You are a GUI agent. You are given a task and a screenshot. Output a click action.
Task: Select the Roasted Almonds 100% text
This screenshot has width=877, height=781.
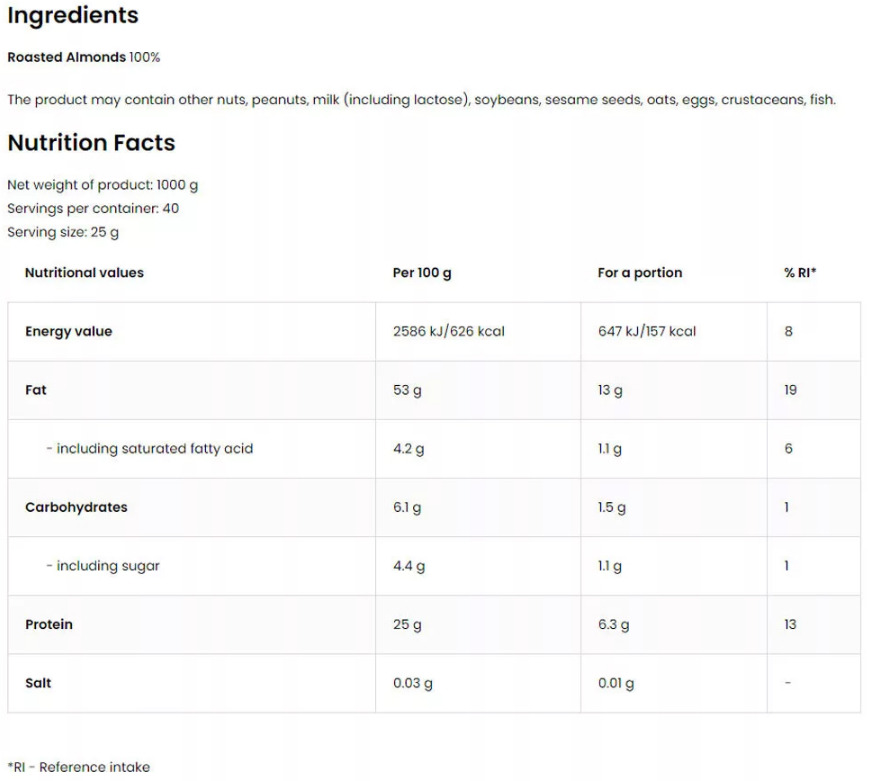click(x=83, y=57)
